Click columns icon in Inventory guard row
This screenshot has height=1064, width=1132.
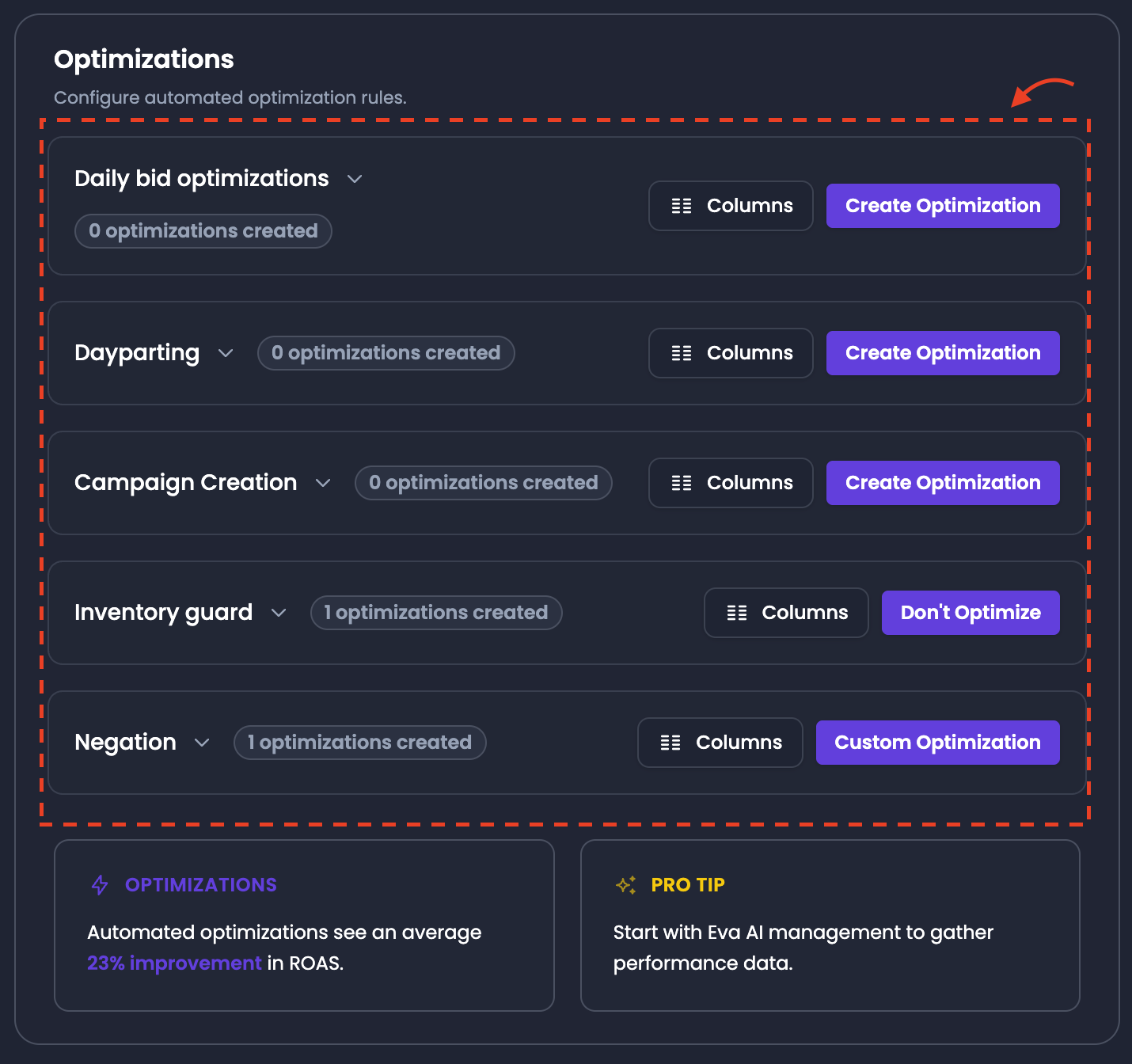click(x=737, y=613)
